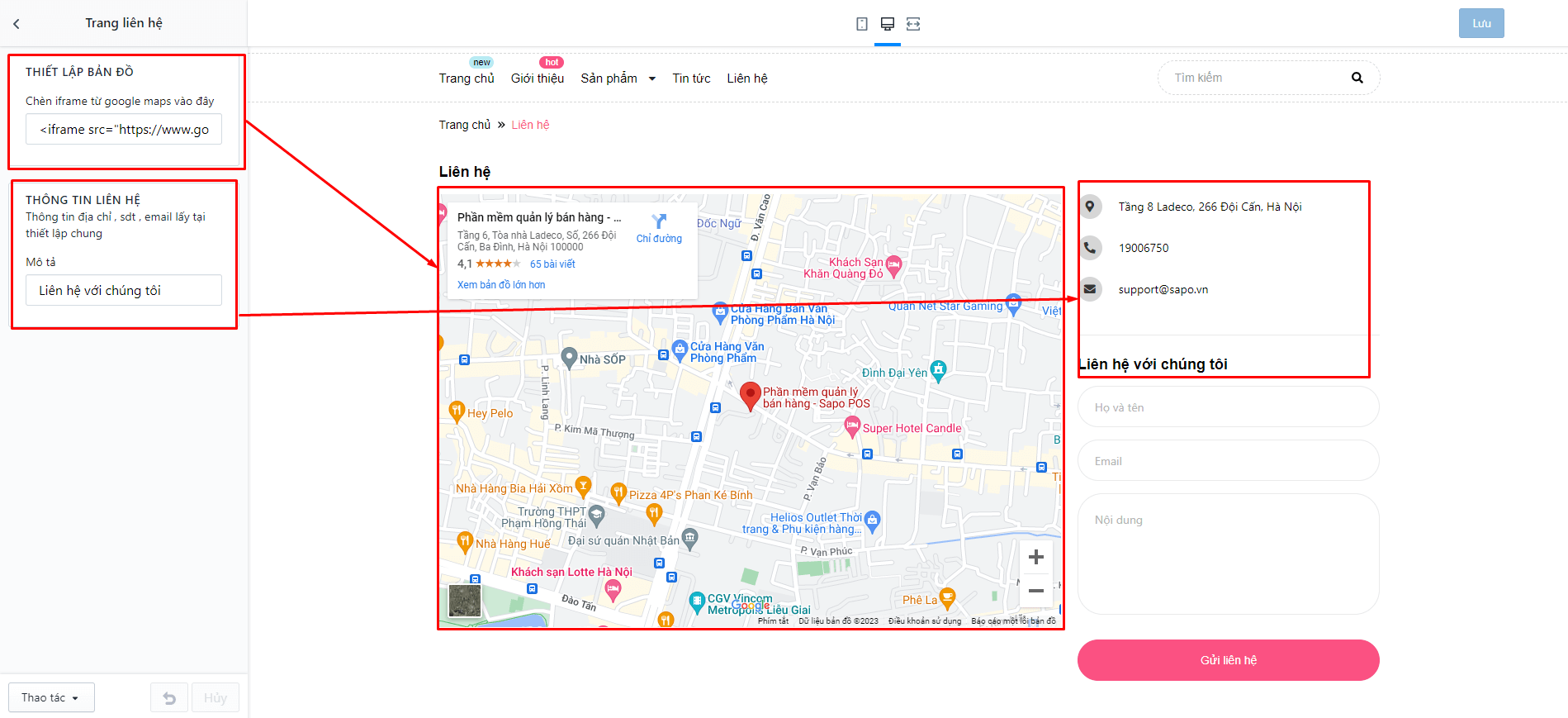Click the Liên hệ breadcrumb item

click(x=530, y=125)
